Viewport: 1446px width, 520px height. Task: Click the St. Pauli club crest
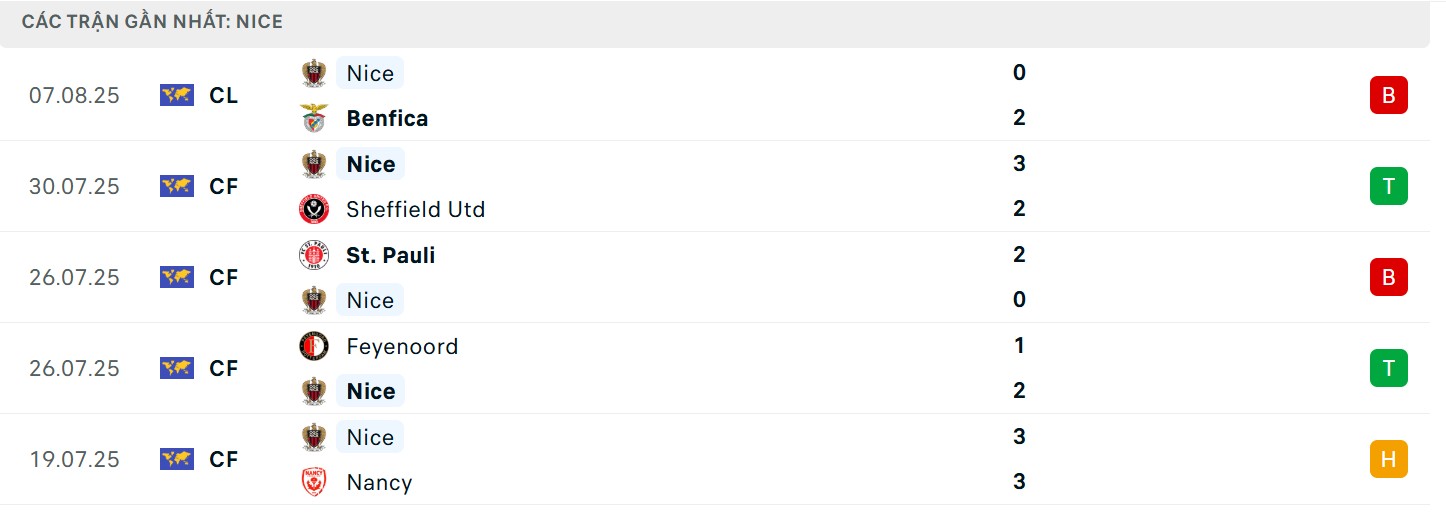[314, 255]
